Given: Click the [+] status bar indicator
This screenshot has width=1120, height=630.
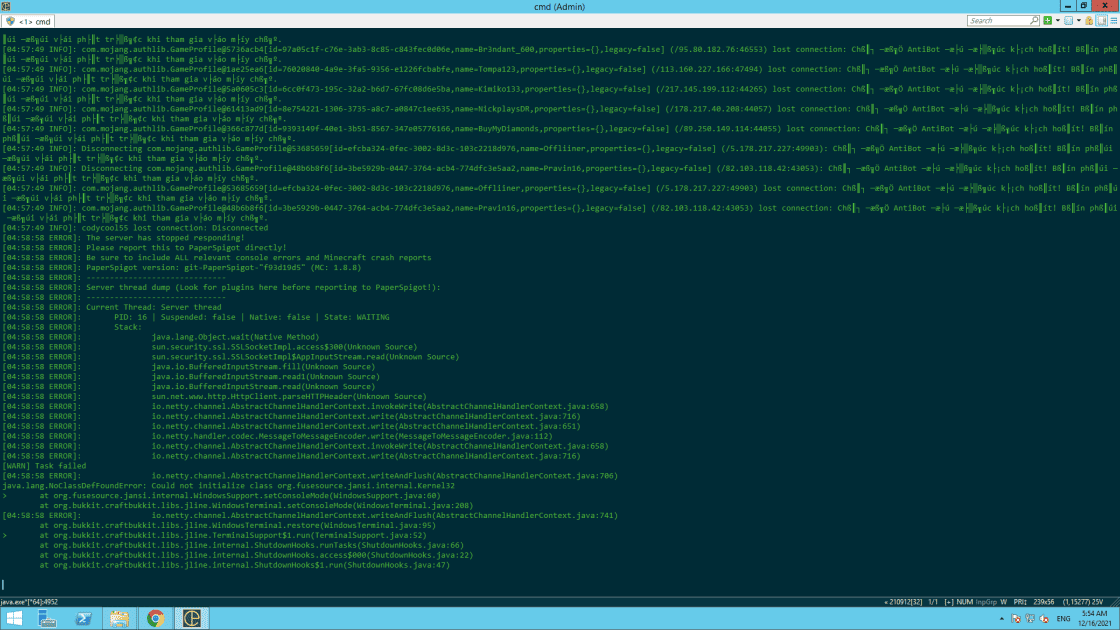Looking at the screenshot, I should 949,602.
